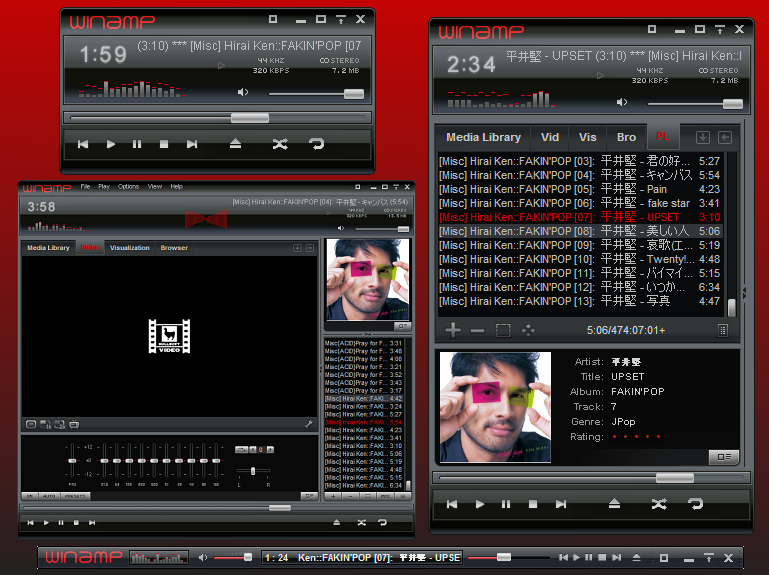769x575 pixels.
Task: Toggle shuffle in the right window transport bar
Action: pyautogui.click(x=659, y=504)
